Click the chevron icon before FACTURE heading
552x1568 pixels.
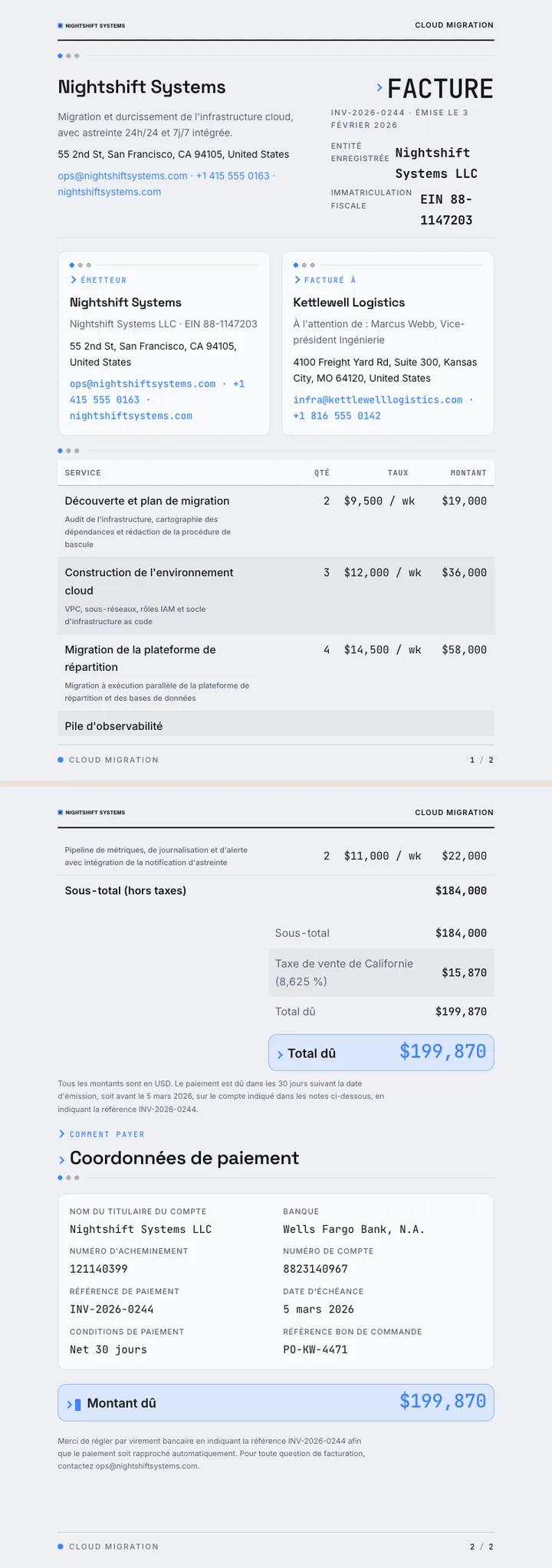pyautogui.click(x=379, y=88)
